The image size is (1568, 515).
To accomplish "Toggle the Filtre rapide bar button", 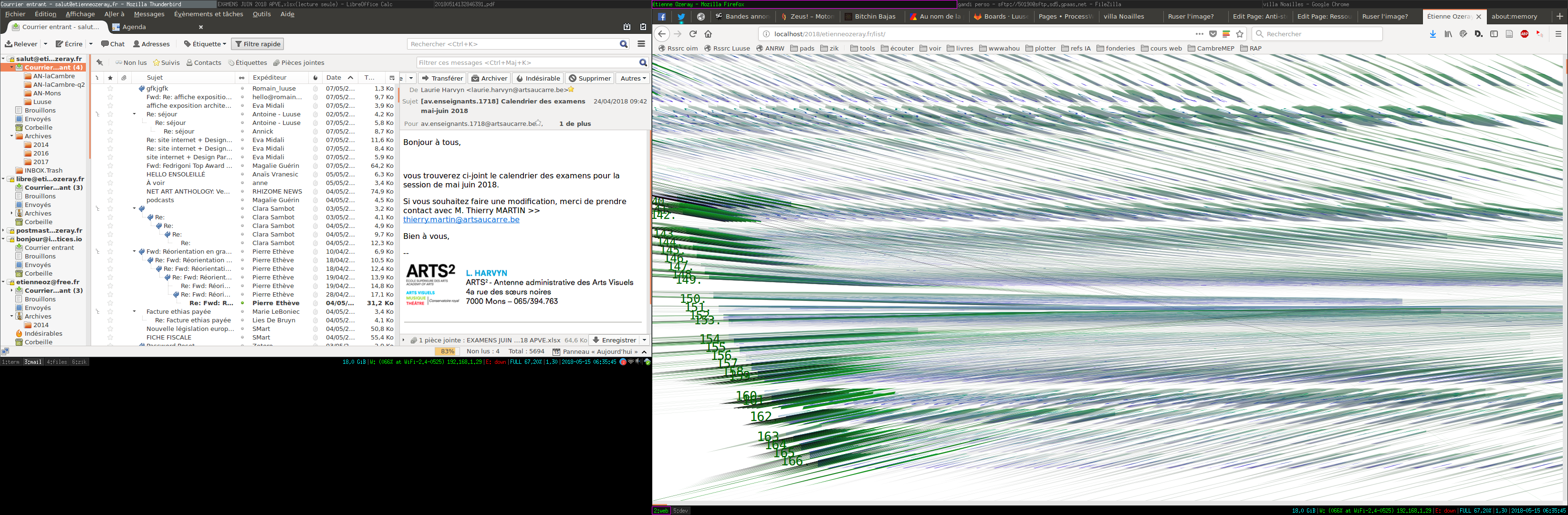I will pos(258,44).
